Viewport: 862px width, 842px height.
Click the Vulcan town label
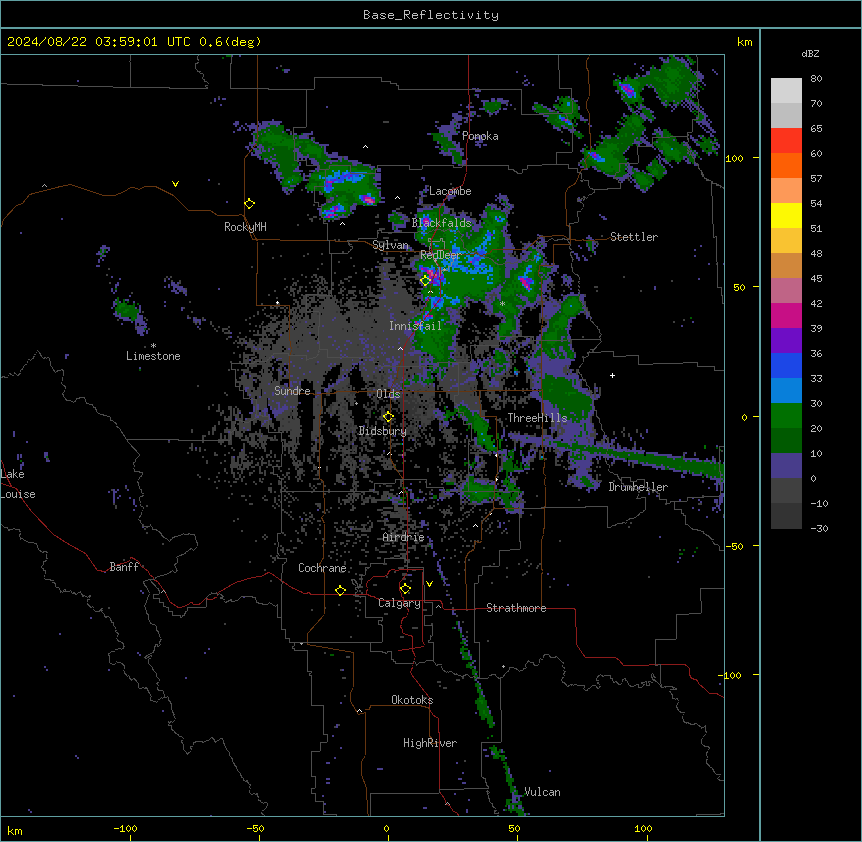click(x=542, y=792)
